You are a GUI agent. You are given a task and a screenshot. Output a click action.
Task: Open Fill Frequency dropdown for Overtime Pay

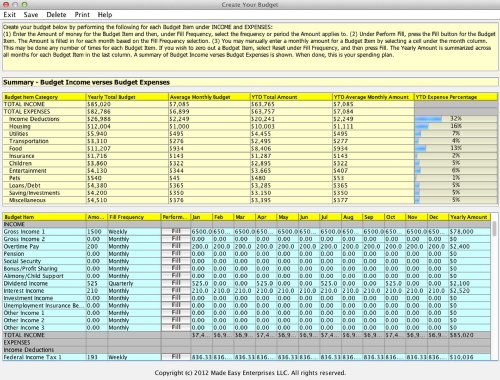point(134,246)
